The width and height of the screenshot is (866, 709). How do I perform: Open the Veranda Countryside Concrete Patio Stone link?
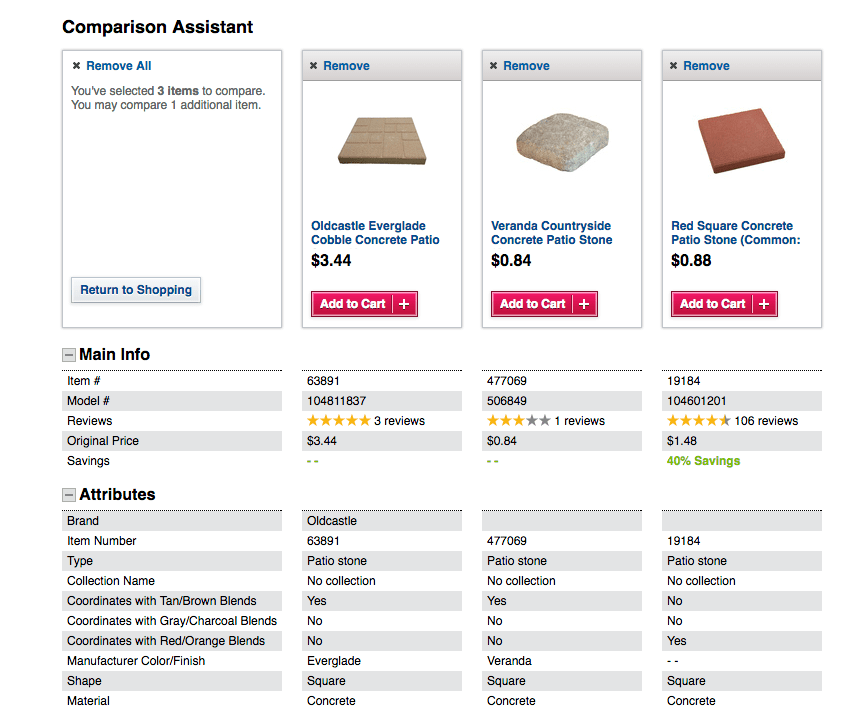click(552, 233)
